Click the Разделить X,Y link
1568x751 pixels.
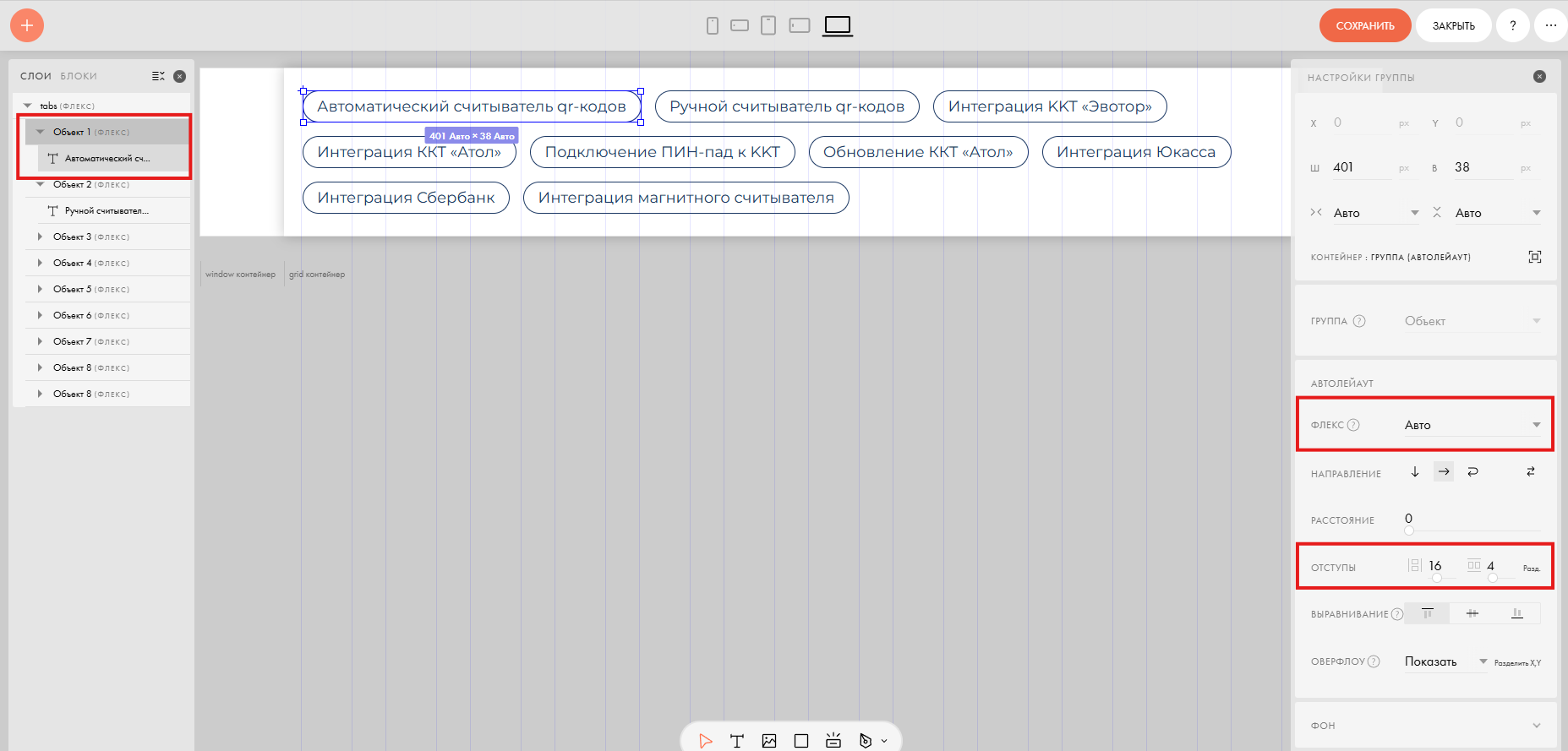1517,663
